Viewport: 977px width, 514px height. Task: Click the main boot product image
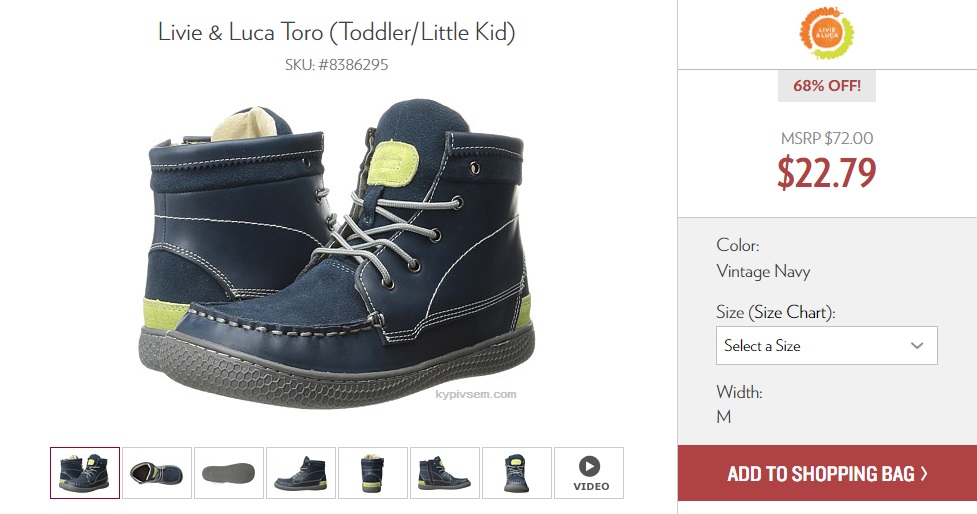(x=336, y=254)
